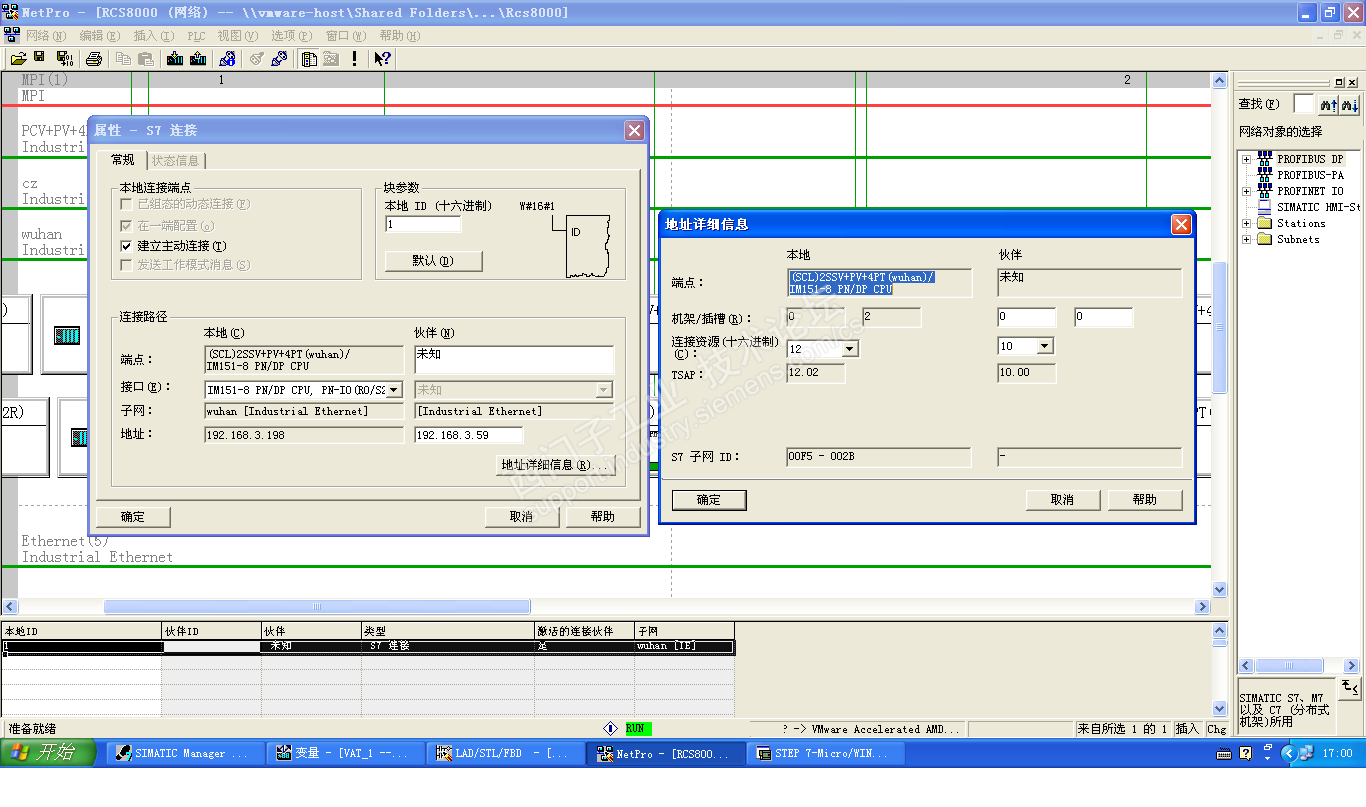Toggle the 已组态的动态连接 checkbox

click(127, 204)
